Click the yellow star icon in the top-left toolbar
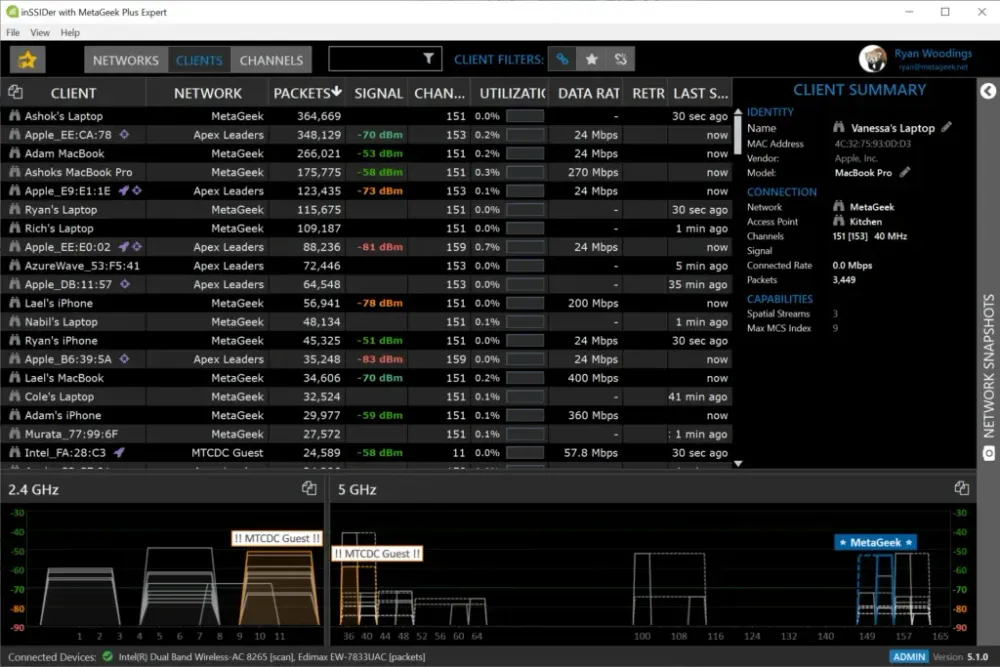This screenshot has height=667, width=1000. (x=26, y=59)
